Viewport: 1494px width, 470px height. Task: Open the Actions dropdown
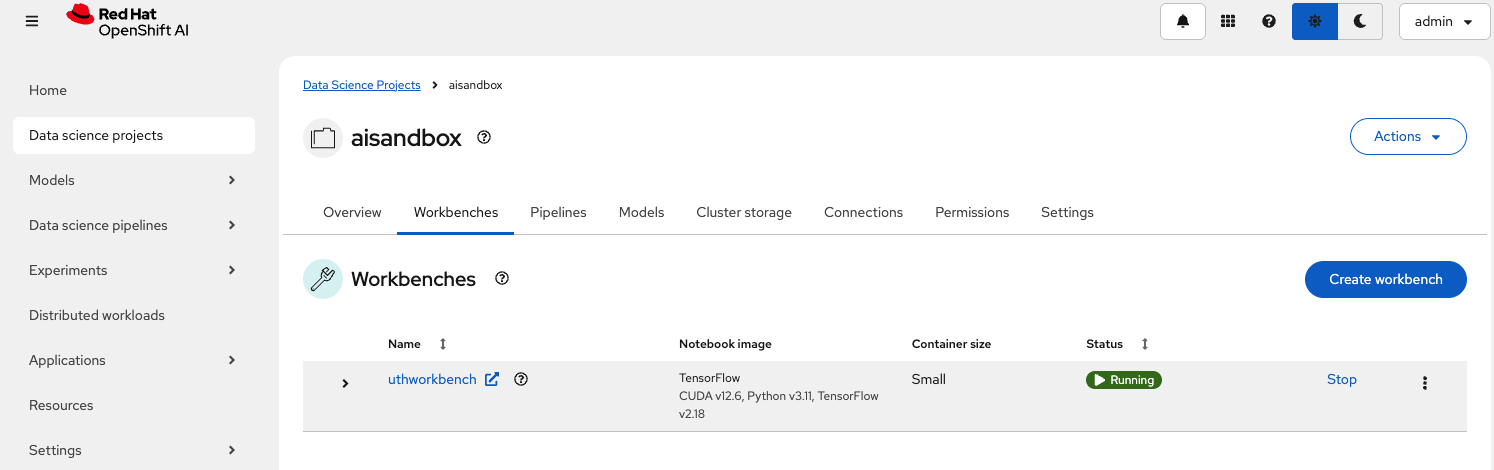pyautogui.click(x=1407, y=137)
